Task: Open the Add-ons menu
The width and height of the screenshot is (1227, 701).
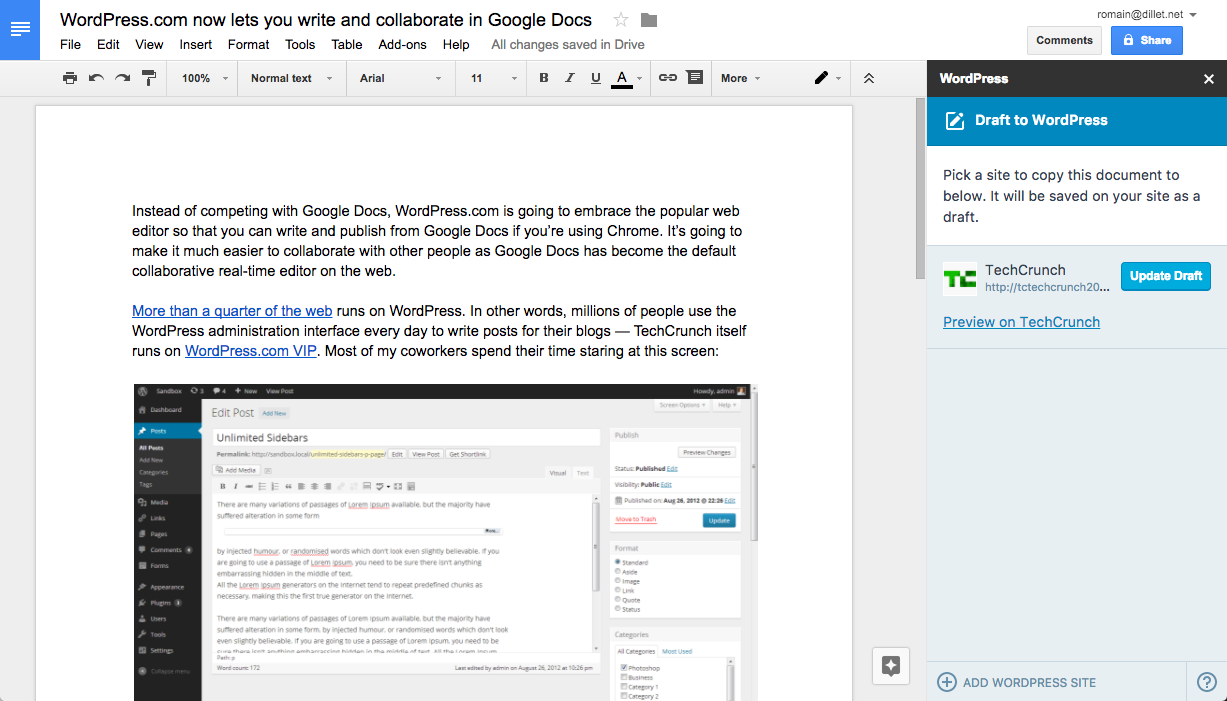Action: coord(402,44)
